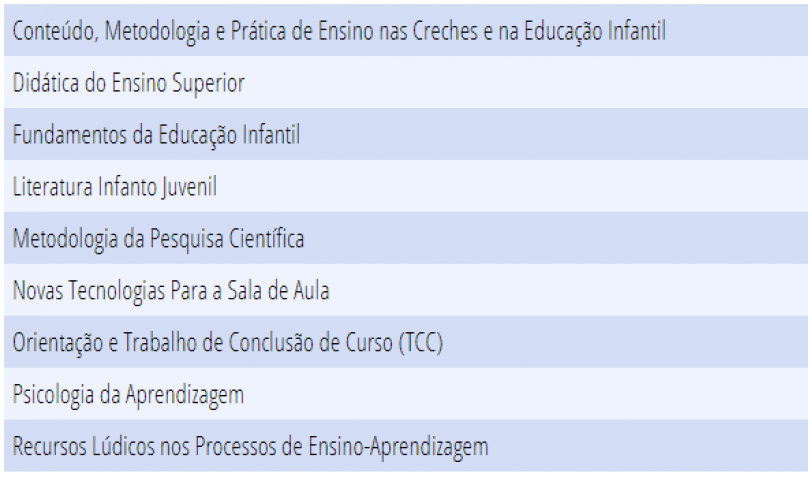
Task: Open Fundamentos da Educação Infantil course item
Action: pyautogui.click(x=406, y=134)
